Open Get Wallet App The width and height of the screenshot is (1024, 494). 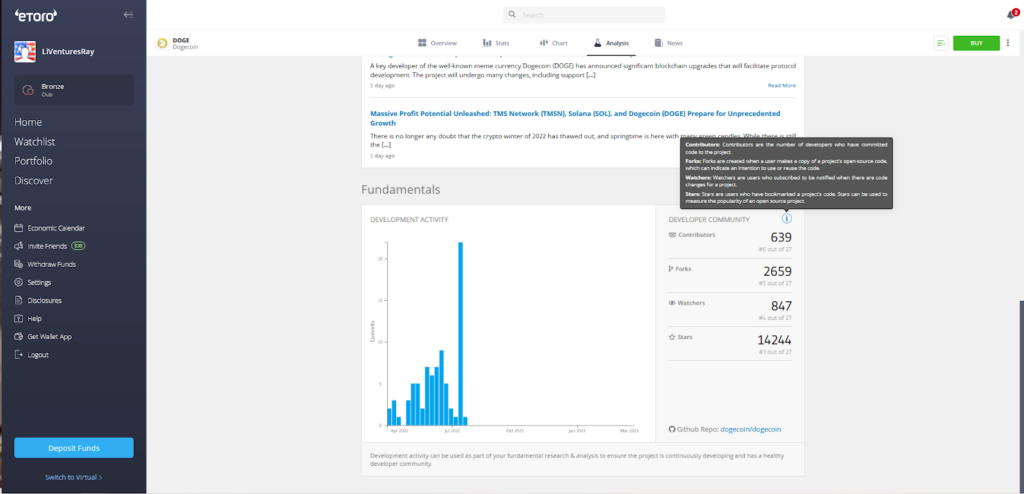43,337
